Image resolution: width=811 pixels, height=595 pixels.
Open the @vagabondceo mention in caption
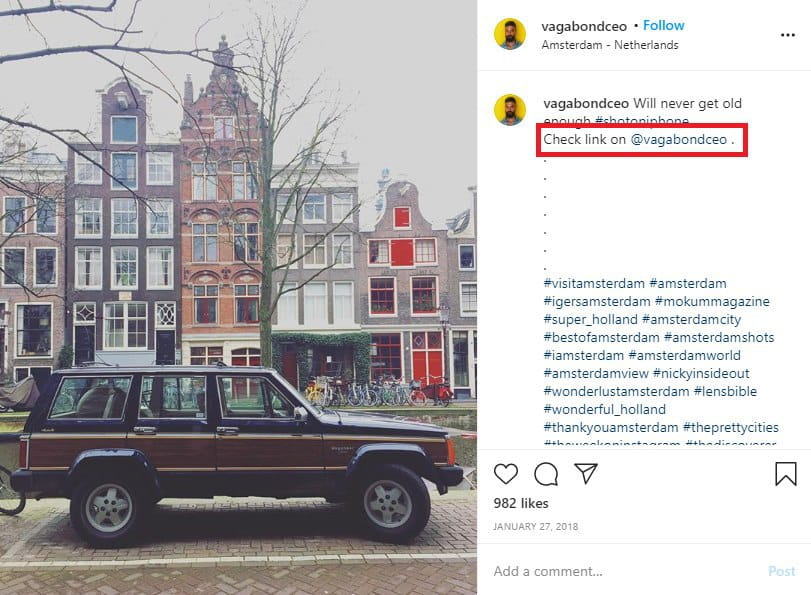pyautogui.click(x=679, y=139)
